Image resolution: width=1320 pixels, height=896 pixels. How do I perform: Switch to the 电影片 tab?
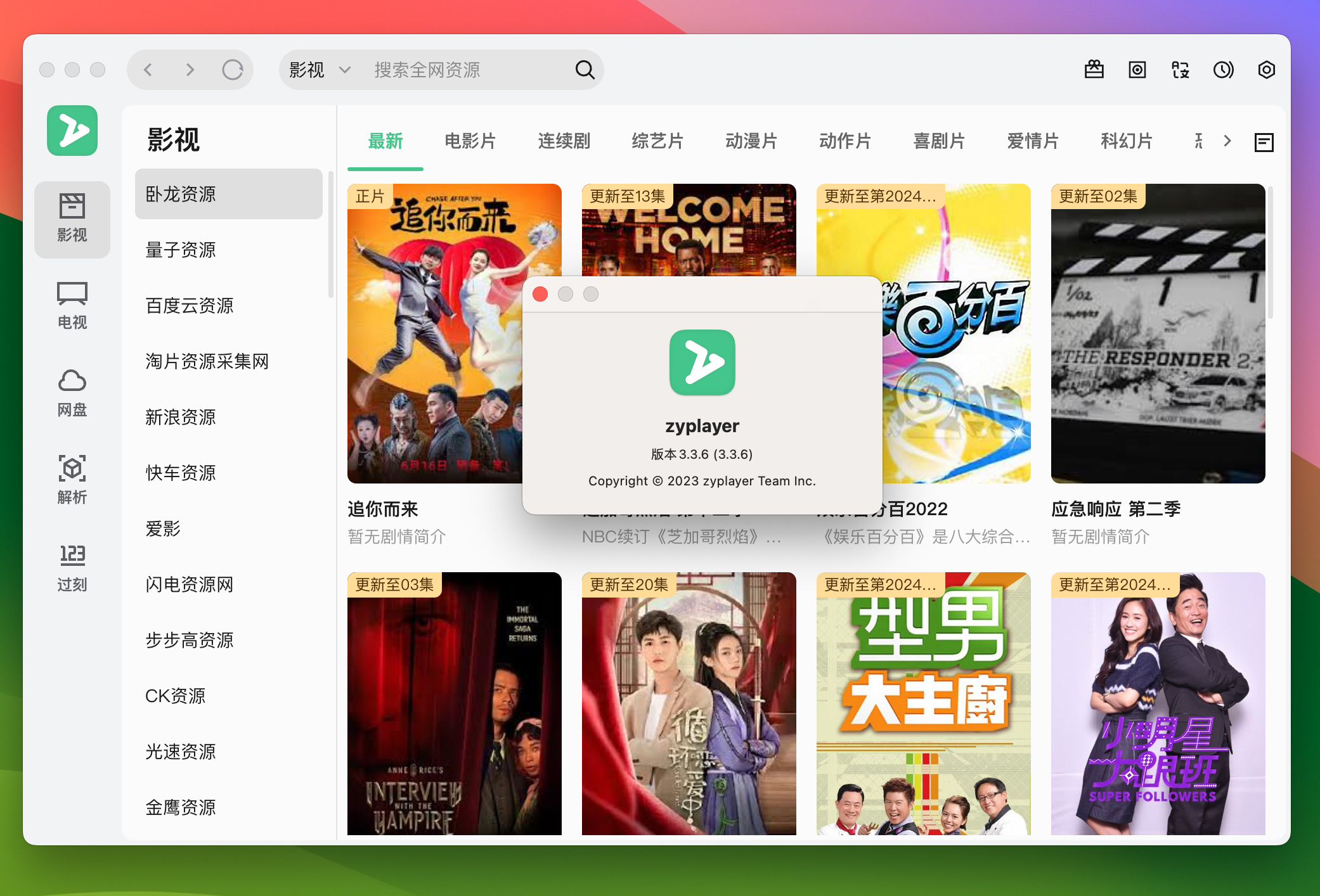(470, 141)
